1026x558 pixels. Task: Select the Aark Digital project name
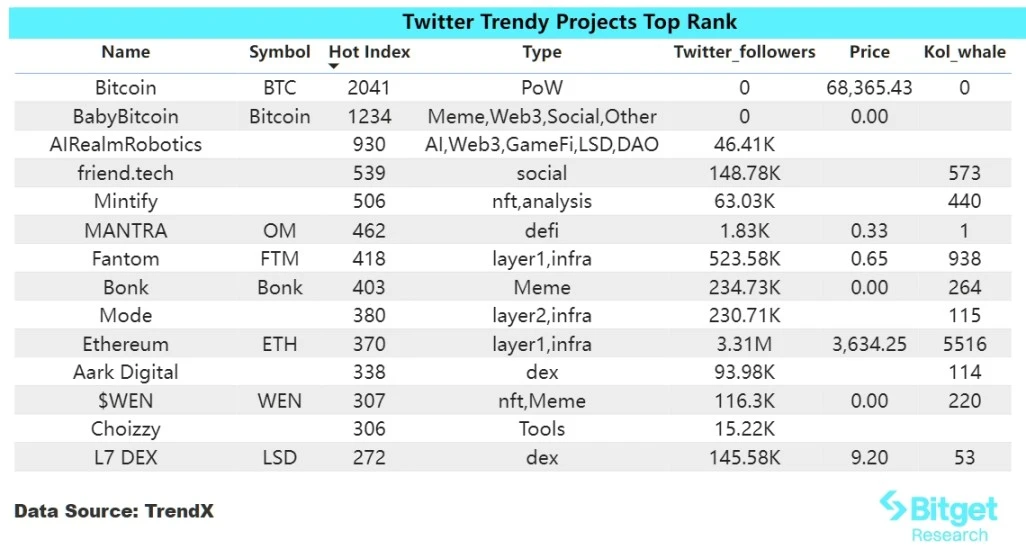click(x=126, y=372)
